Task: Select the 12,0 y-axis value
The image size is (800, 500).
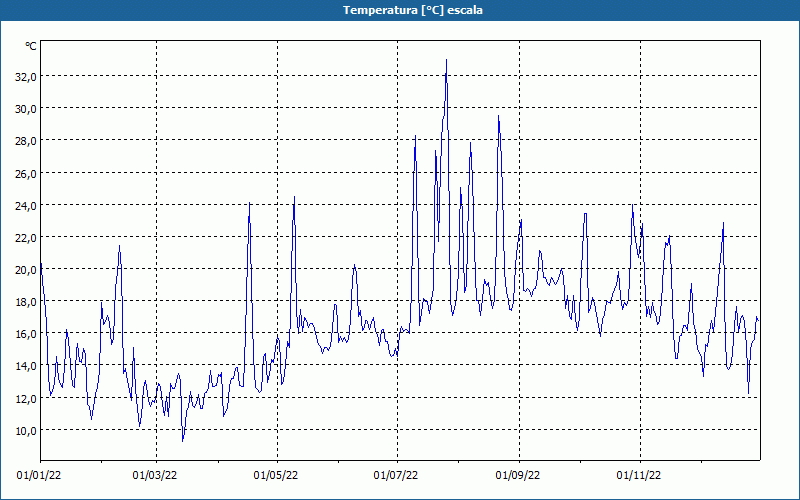Action: point(26,398)
